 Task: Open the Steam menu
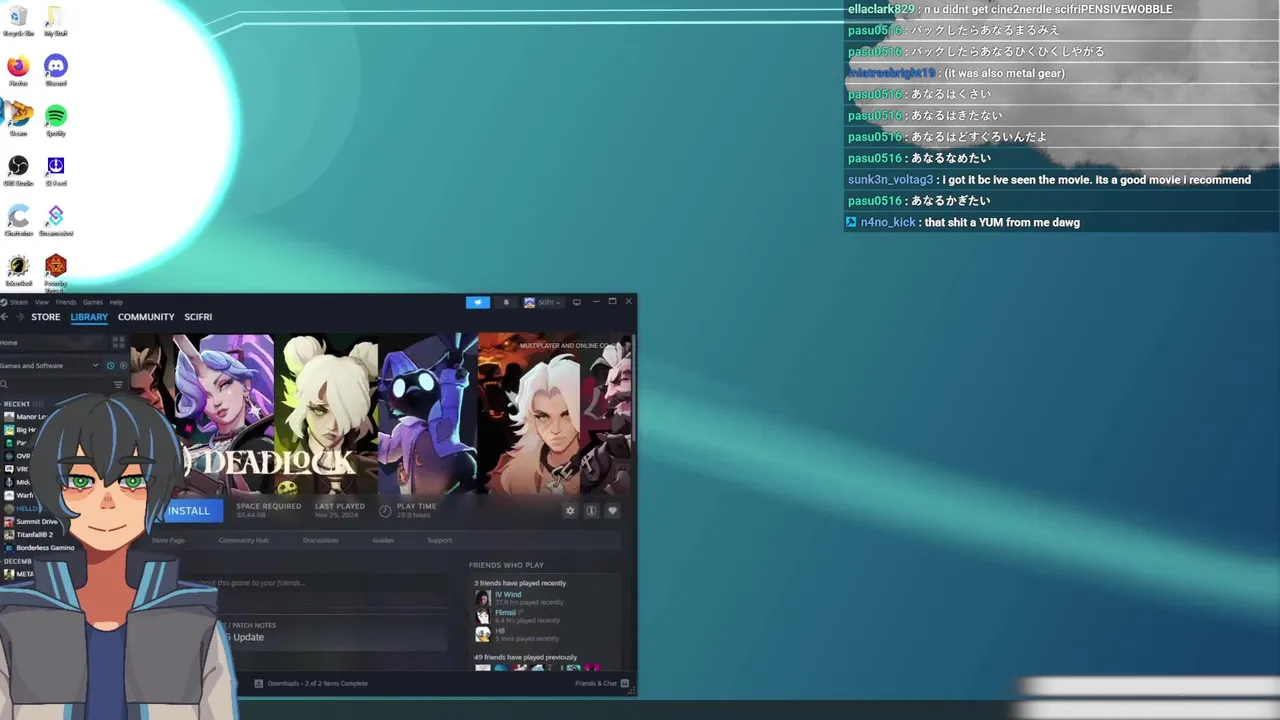tap(17, 302)
